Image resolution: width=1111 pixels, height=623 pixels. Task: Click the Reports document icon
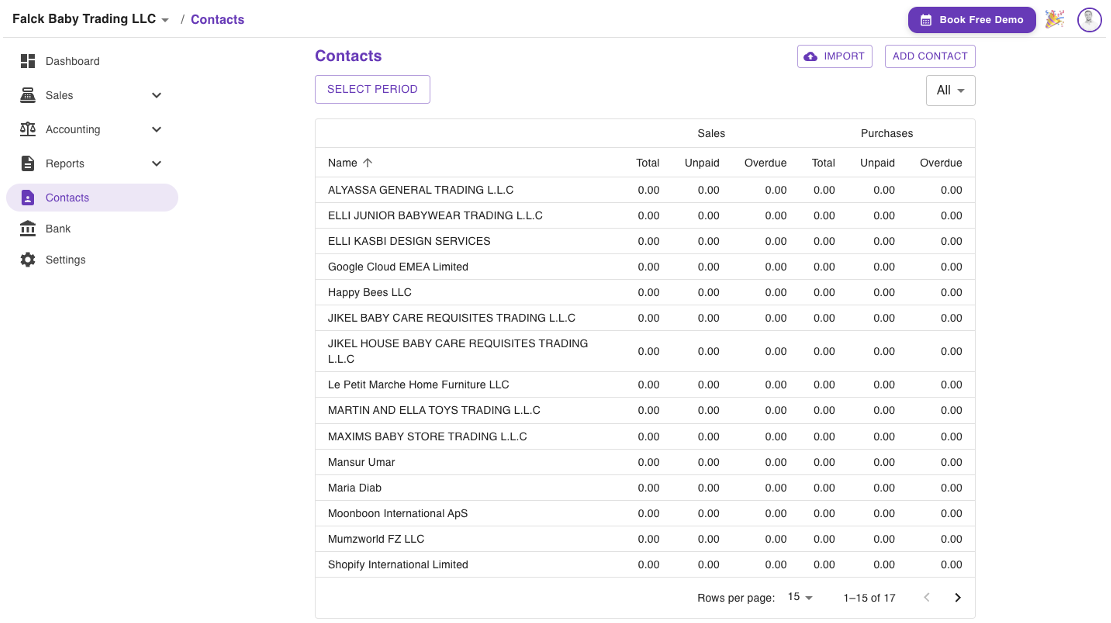[x=28, y=164]
